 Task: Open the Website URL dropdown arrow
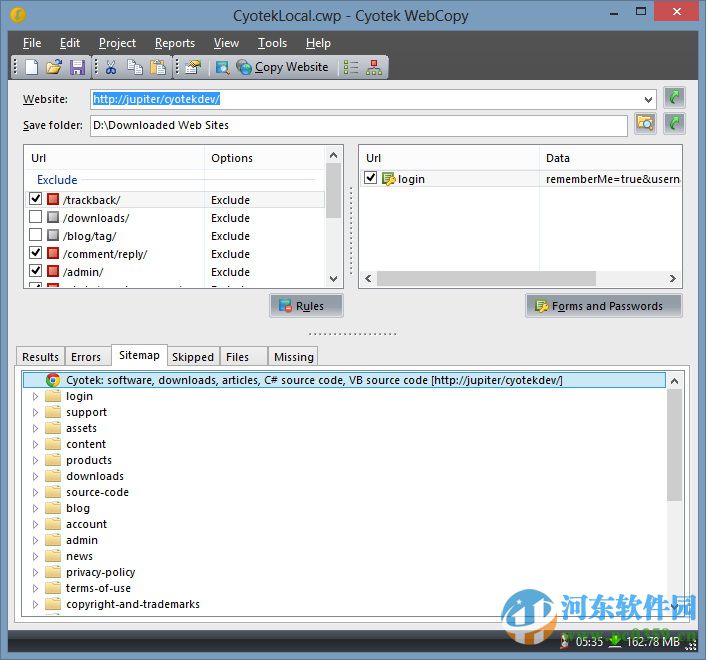(648, 99)
